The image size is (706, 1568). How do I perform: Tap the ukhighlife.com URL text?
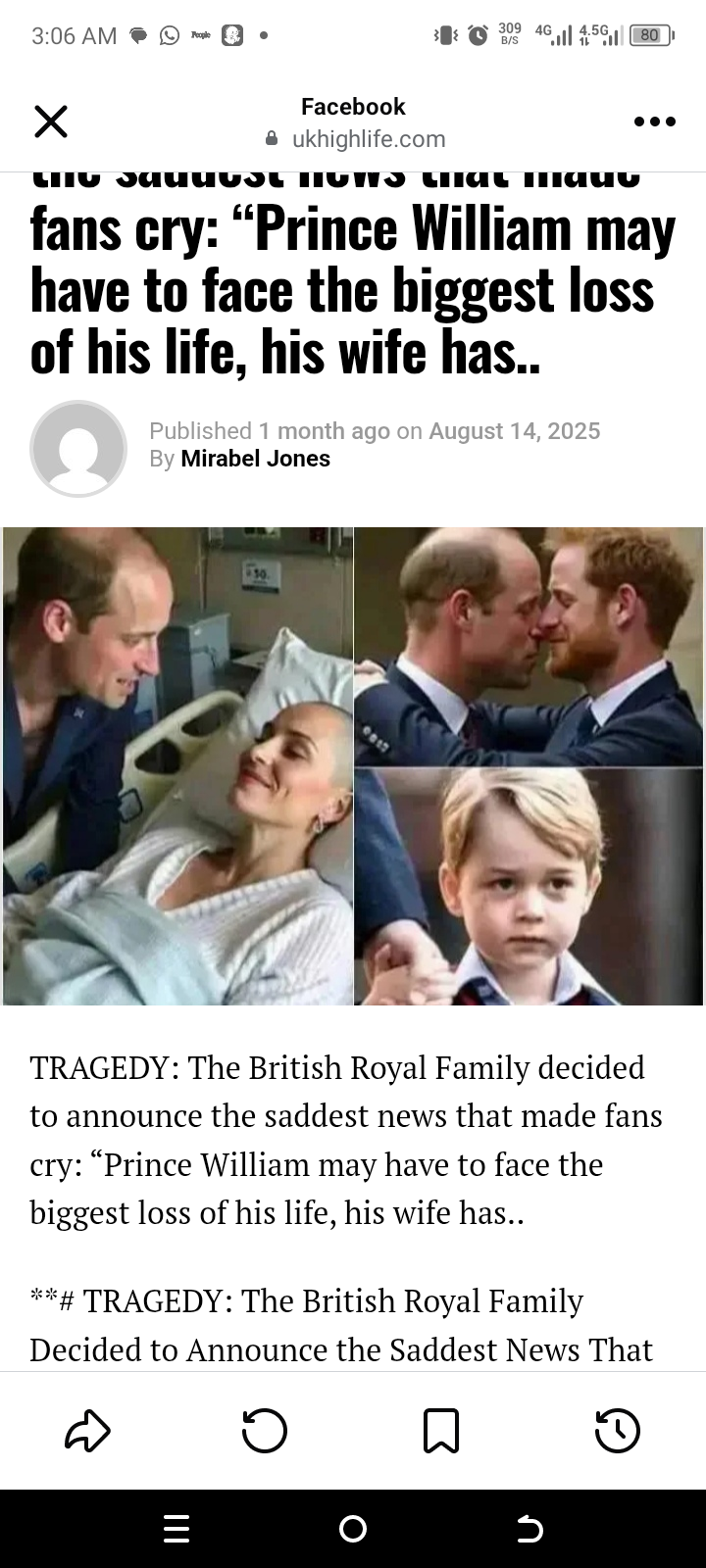[x=369, y=139]
